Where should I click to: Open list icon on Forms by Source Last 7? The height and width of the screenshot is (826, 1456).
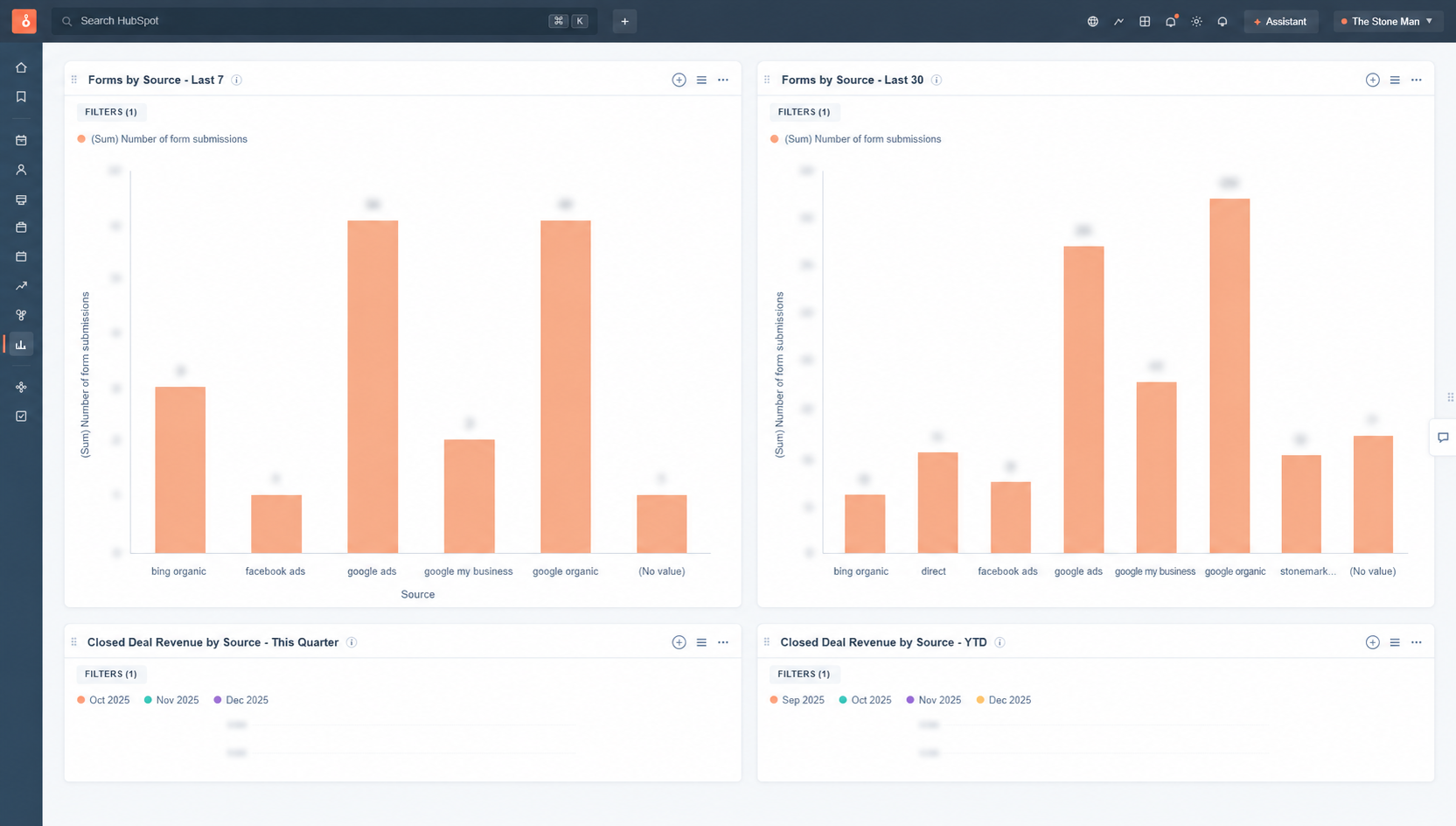tap(701, 80)
